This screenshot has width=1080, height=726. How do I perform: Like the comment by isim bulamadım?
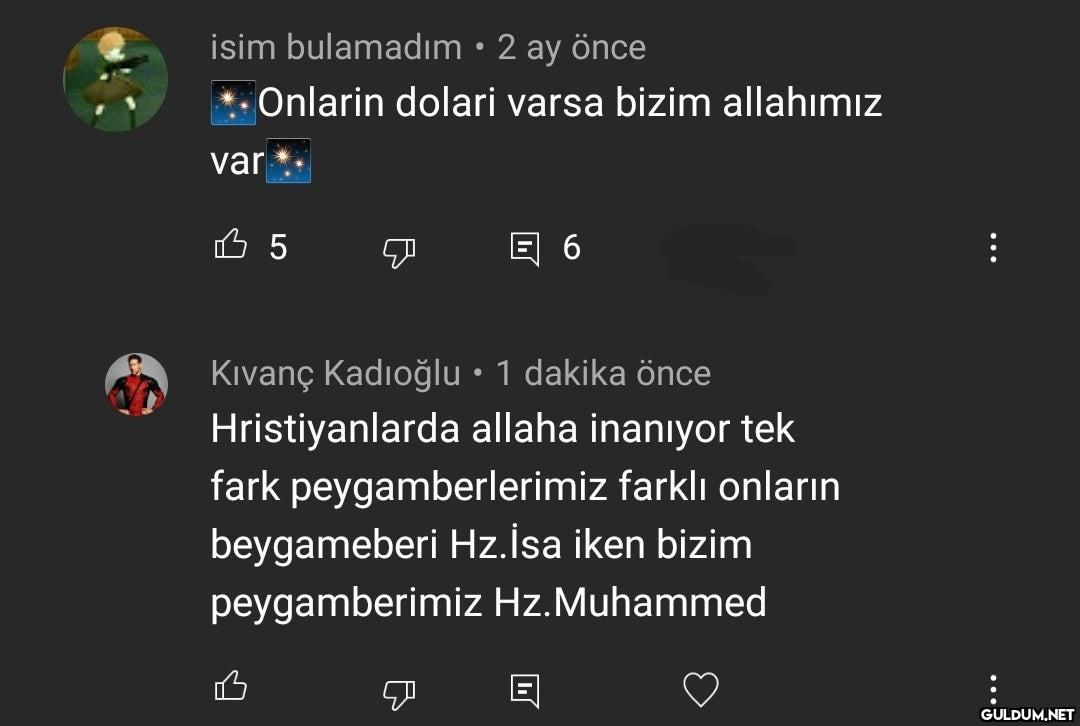coord(231,245)
